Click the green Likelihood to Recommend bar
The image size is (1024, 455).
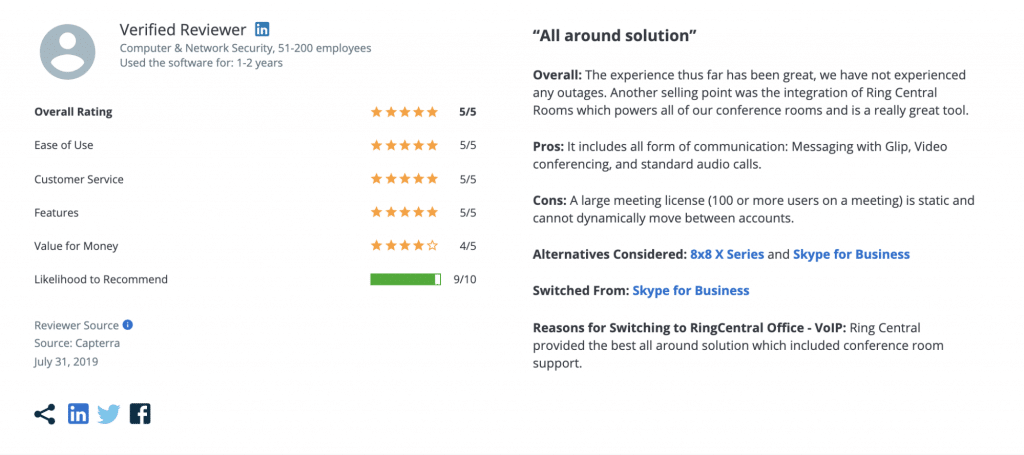[x=405, y=279]
